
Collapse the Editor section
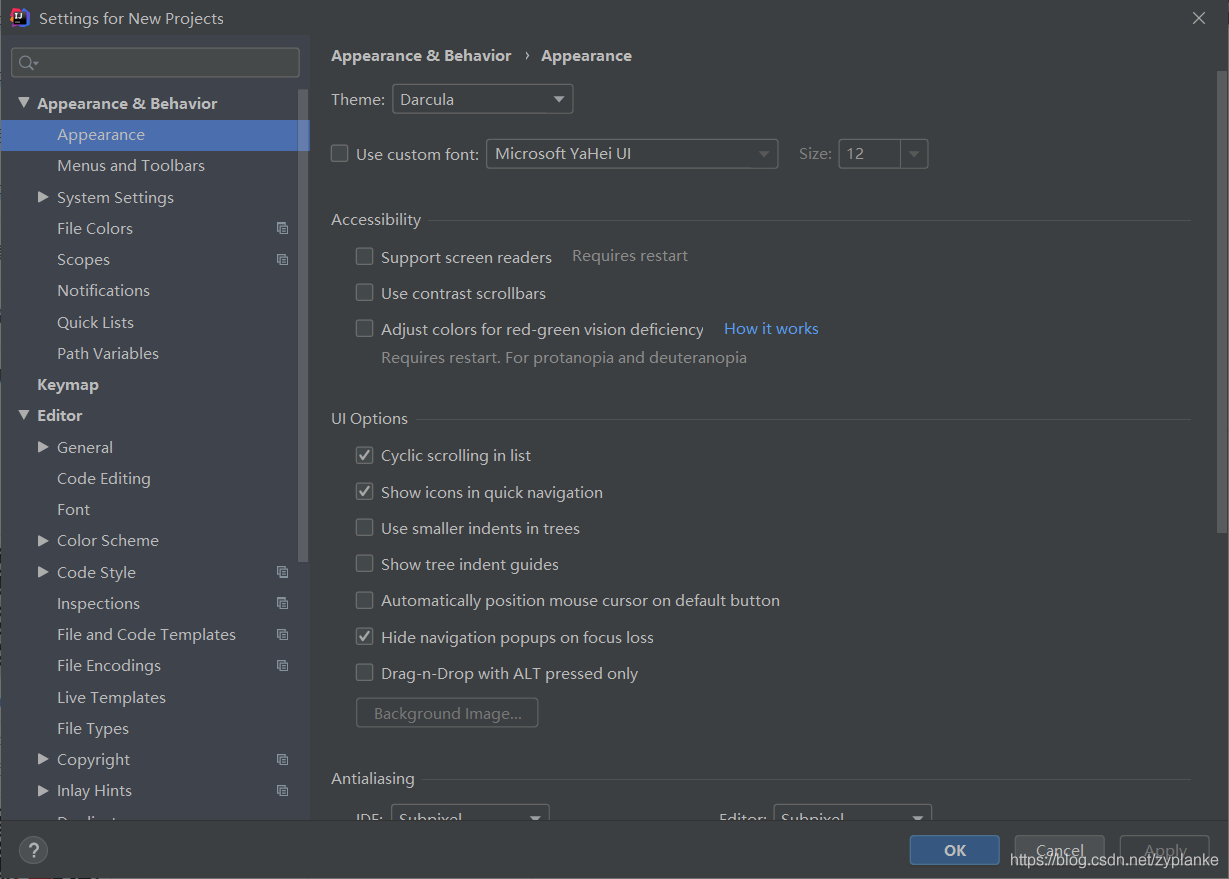tap(23, 415)
